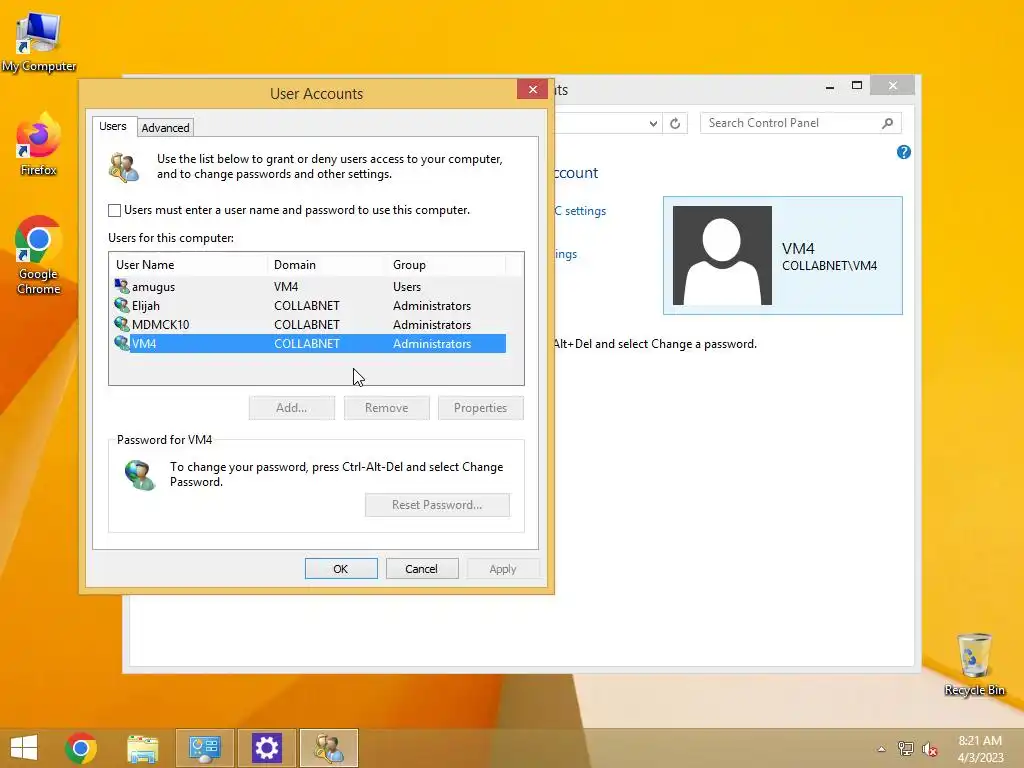Select User Accounts taskbar icon
The image size is (1024, 768).
[x=328, y=748]
